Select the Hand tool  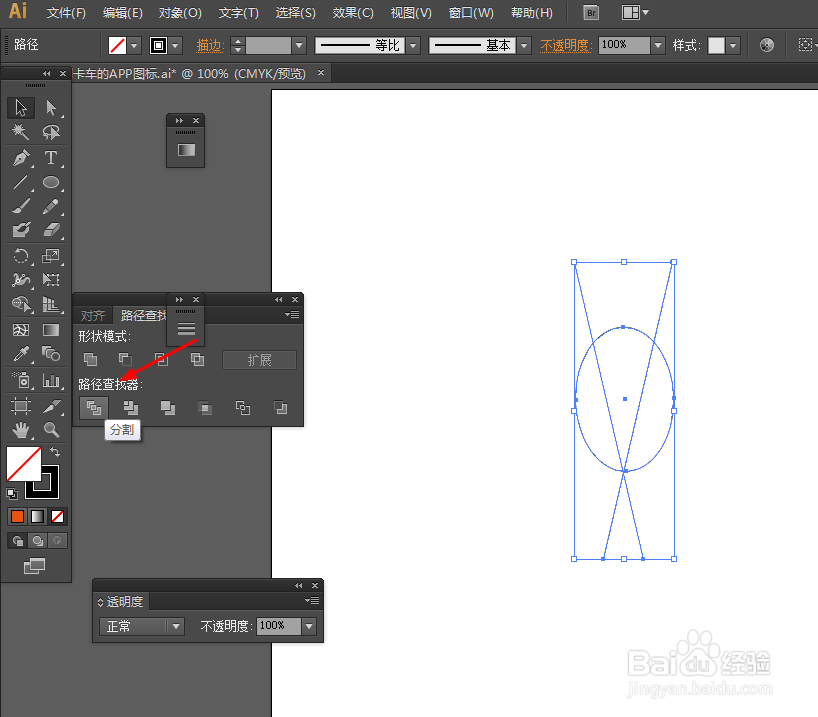[21, 430]
